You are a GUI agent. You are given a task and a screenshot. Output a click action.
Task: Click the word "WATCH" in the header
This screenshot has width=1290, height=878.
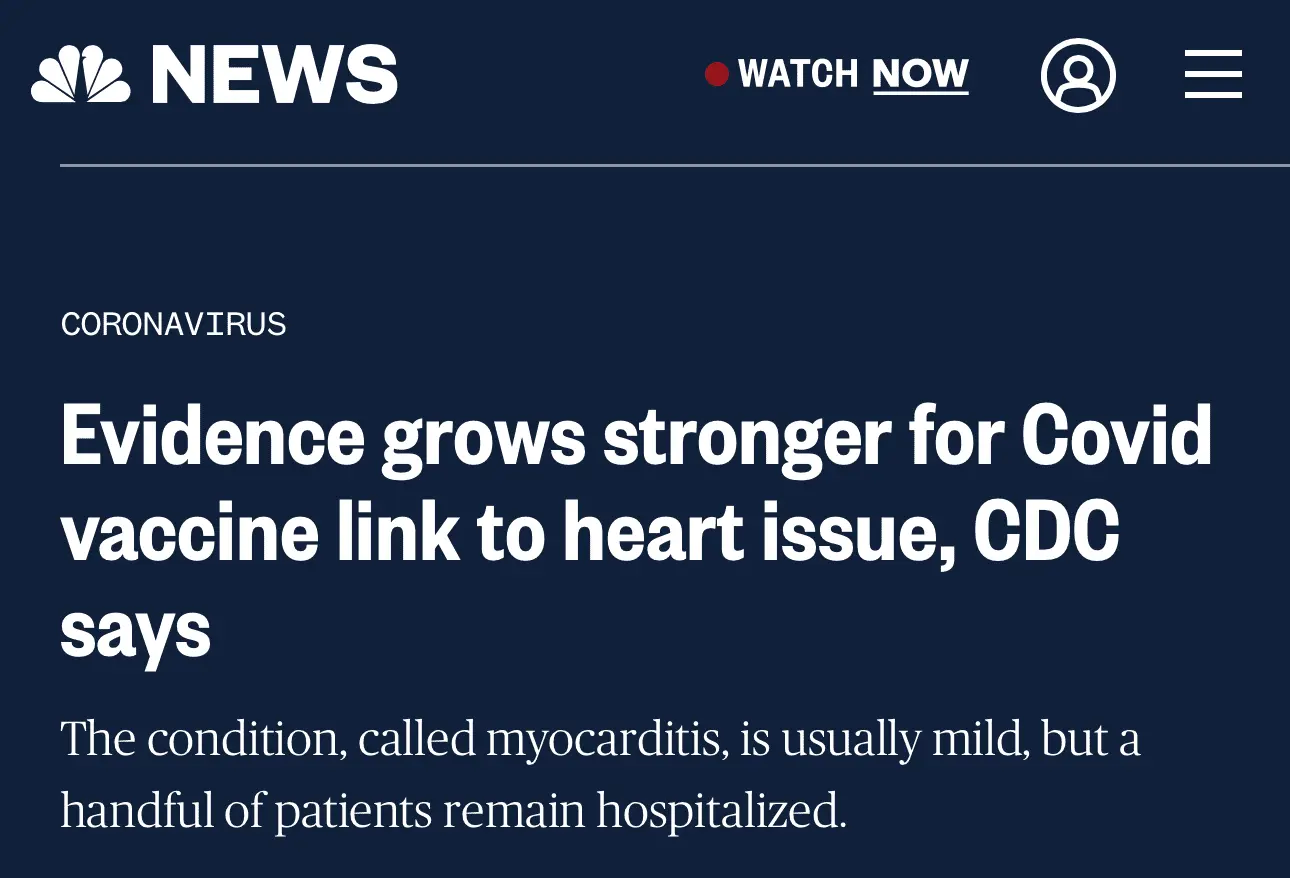point(798,74)
